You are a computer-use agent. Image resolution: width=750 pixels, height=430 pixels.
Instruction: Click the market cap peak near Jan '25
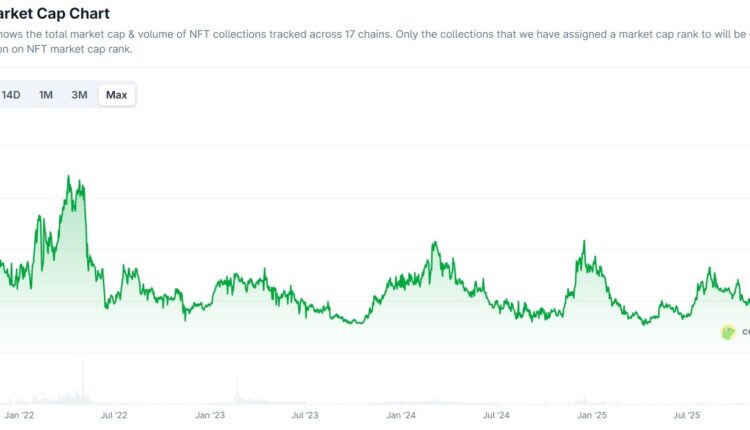click(x=582, y=241)
